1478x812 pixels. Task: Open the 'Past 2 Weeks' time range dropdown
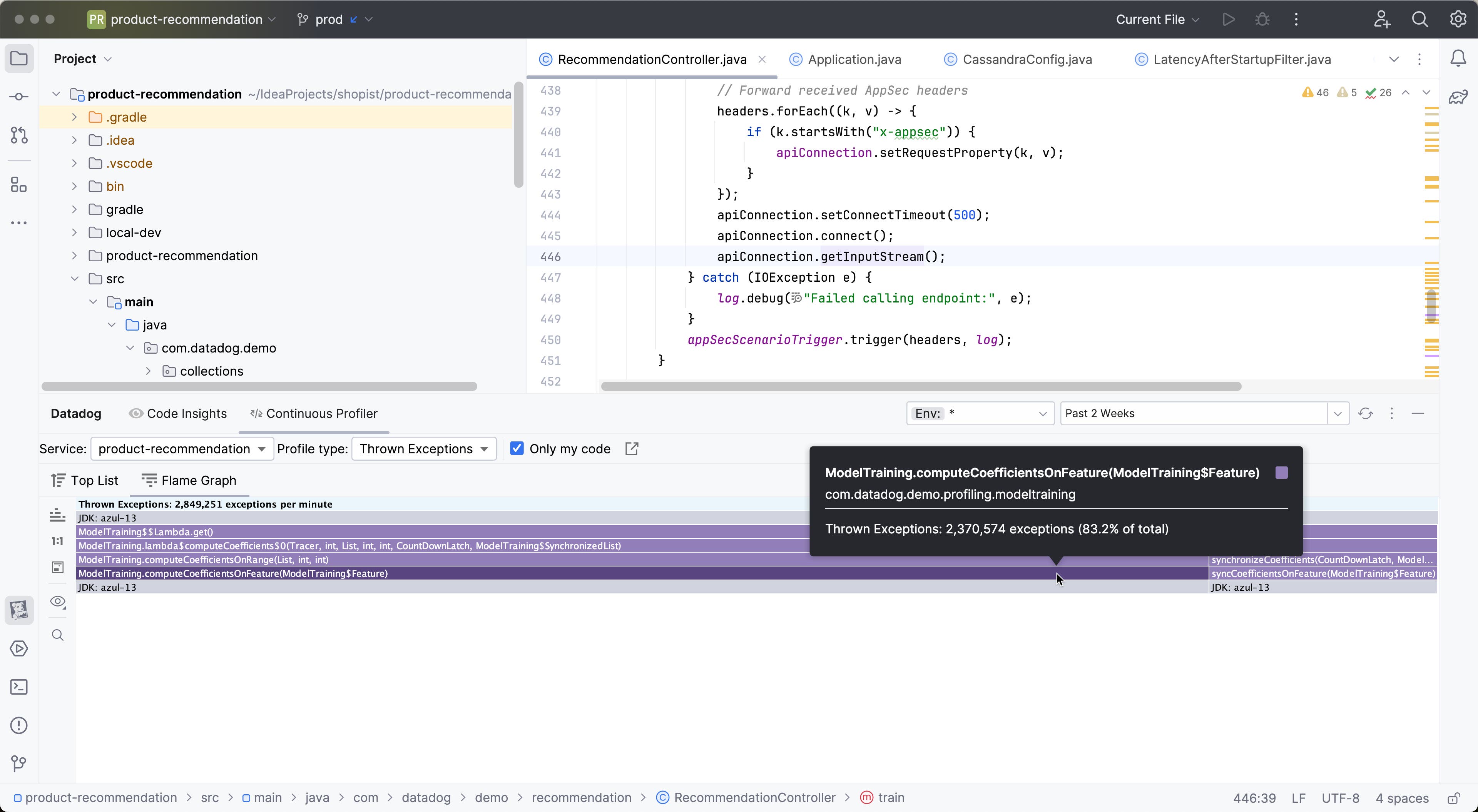(1338, 413)
